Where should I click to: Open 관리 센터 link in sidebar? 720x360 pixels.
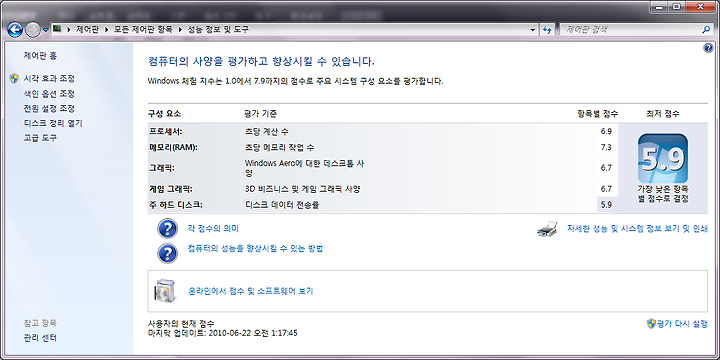[x=40, y=338]
